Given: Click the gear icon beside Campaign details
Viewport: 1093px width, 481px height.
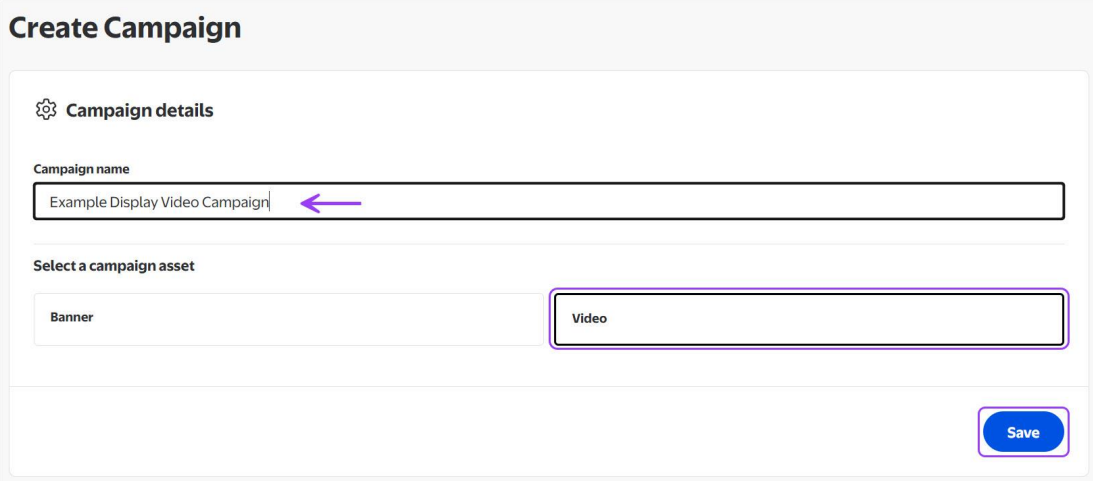Looking at the screenshot, I should [x=44, y=110].
